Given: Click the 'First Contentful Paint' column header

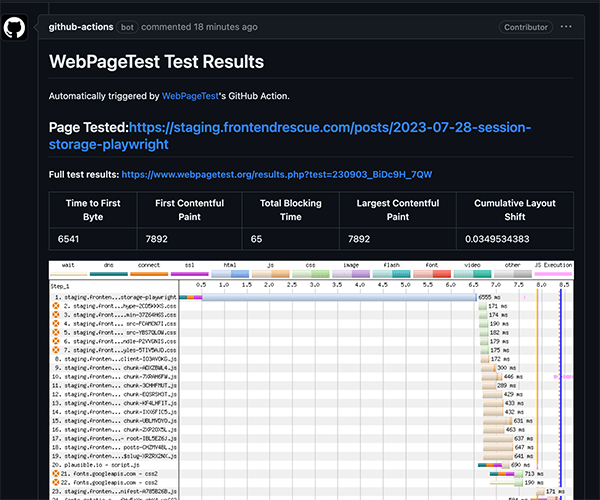Looking at the screenshot, I should click(189, 210).
